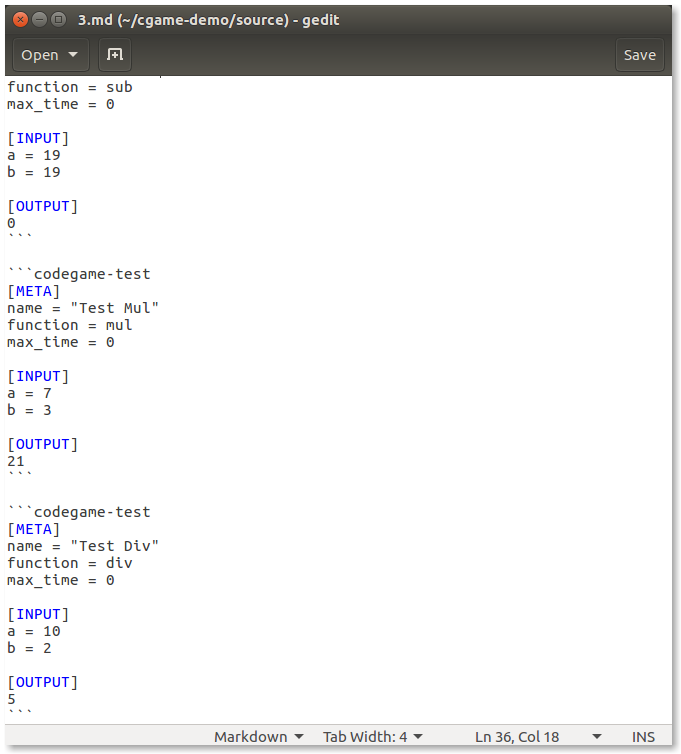Open the Open file dropdown

[x=50, y=55]
